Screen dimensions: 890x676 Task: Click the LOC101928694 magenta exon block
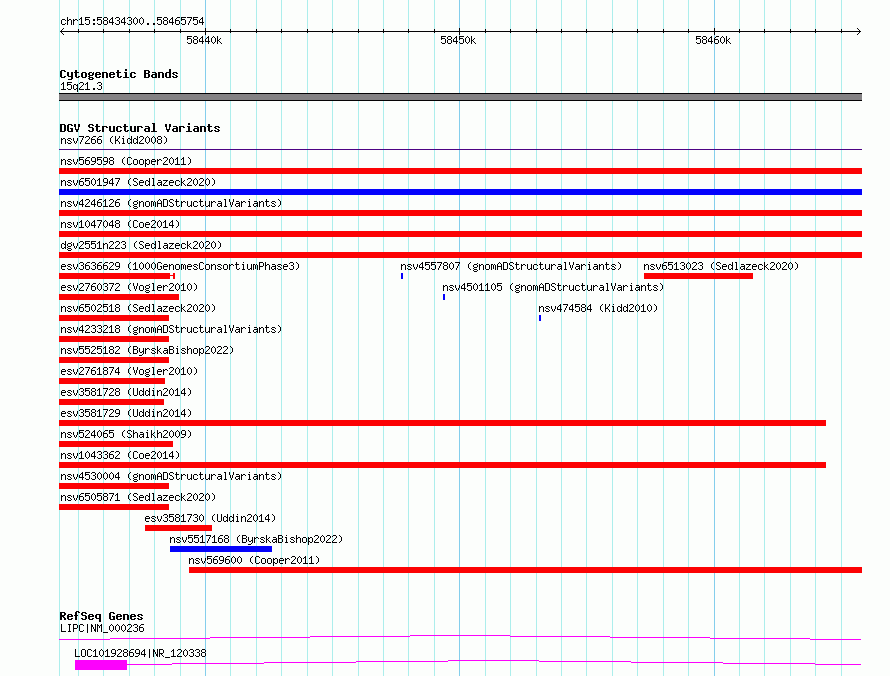pyautogui.click(x=101, y=665)
